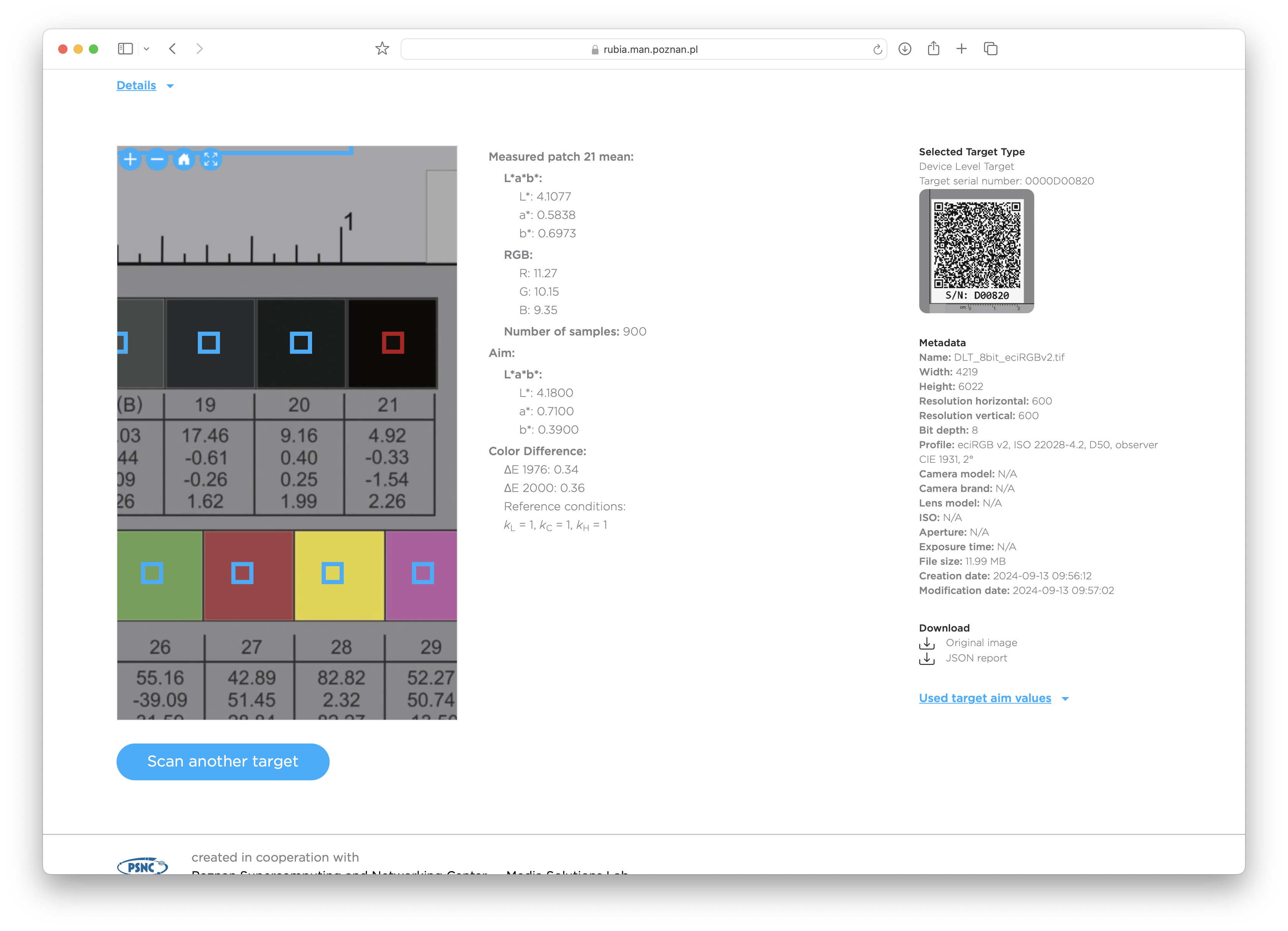Image resolution: width=1288 pixels, height=931 pixels.
Task: Download the JSON report
Action: (x=976, y=658)
